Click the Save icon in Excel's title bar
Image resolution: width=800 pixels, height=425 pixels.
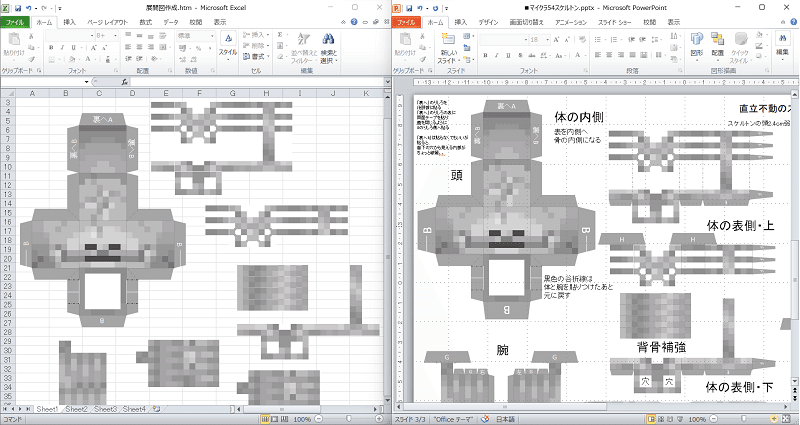[x=18, y=8]
